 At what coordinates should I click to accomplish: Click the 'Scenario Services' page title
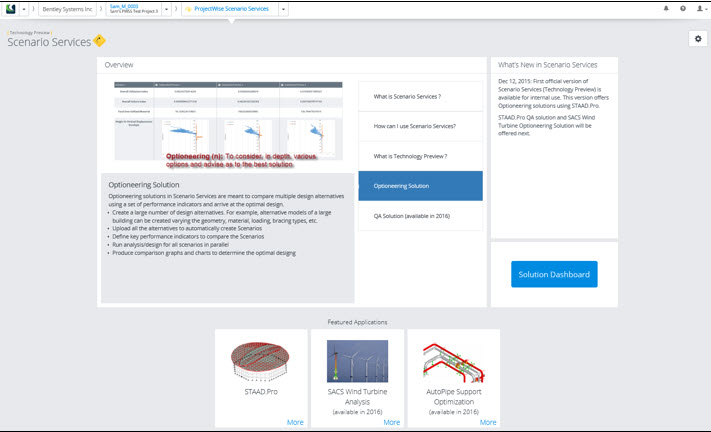point(49,42)
